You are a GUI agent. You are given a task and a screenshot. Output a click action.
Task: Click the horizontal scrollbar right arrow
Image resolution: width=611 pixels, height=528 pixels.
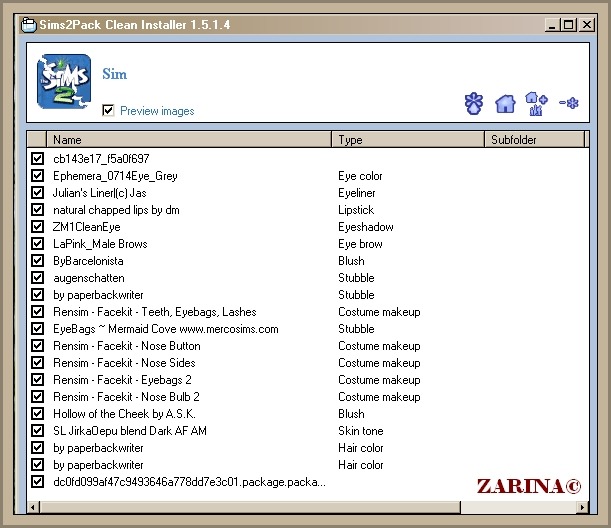pyautogui.click(x=582, y=507)
